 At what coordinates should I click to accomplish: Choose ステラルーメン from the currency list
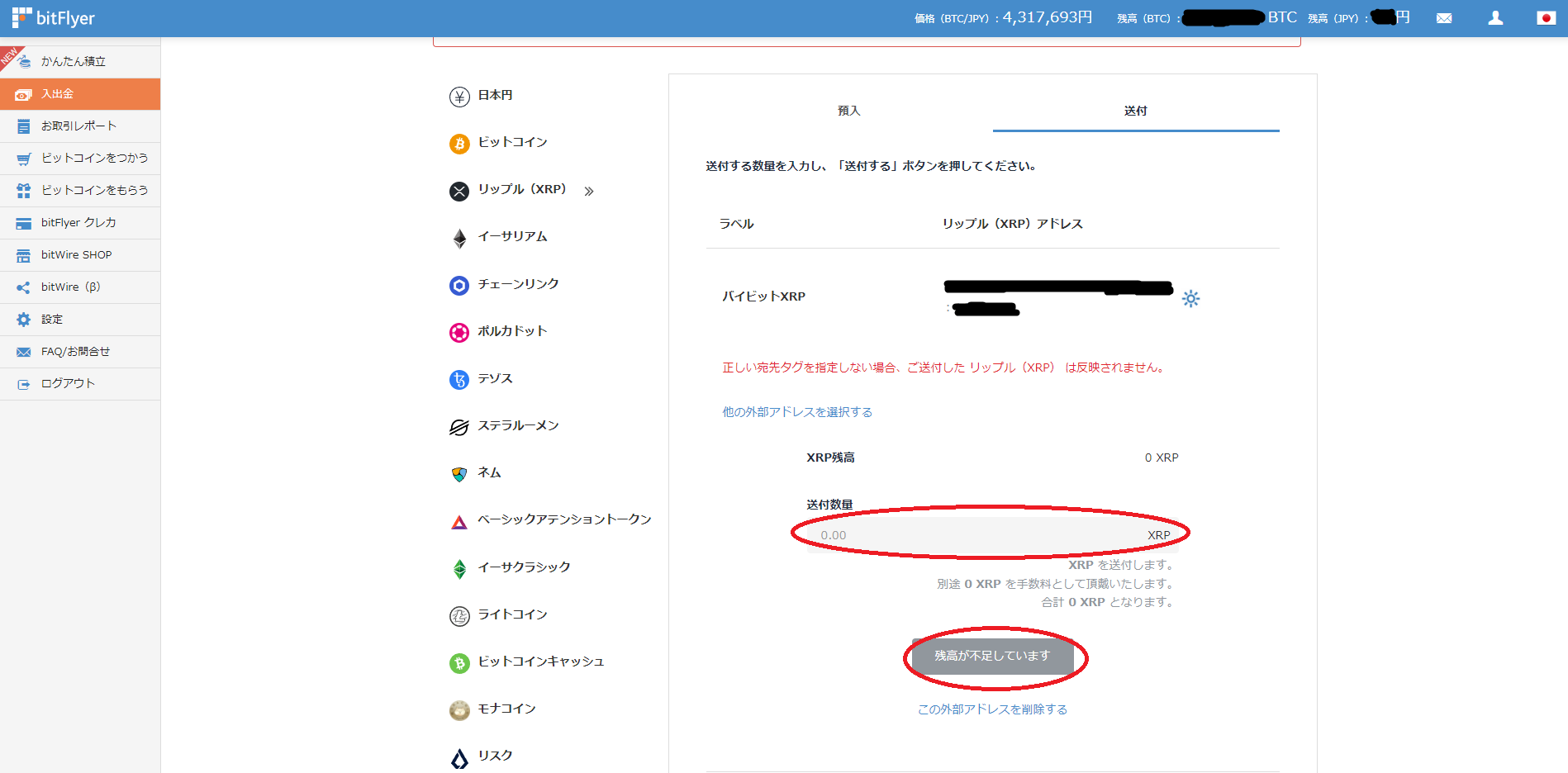click(x=518, y=425)
